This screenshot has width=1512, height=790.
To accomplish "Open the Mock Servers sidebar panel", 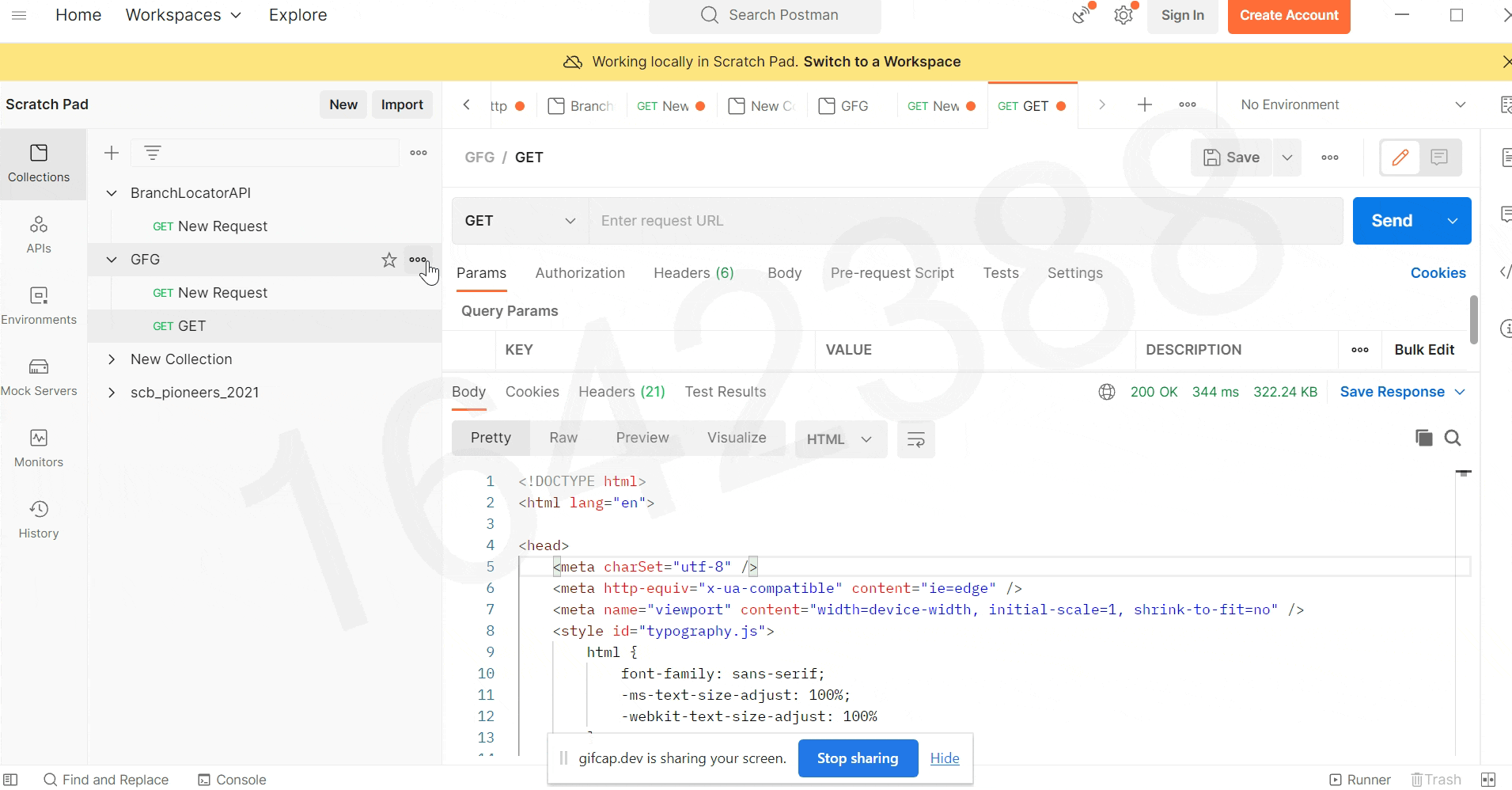I will 39,378.
